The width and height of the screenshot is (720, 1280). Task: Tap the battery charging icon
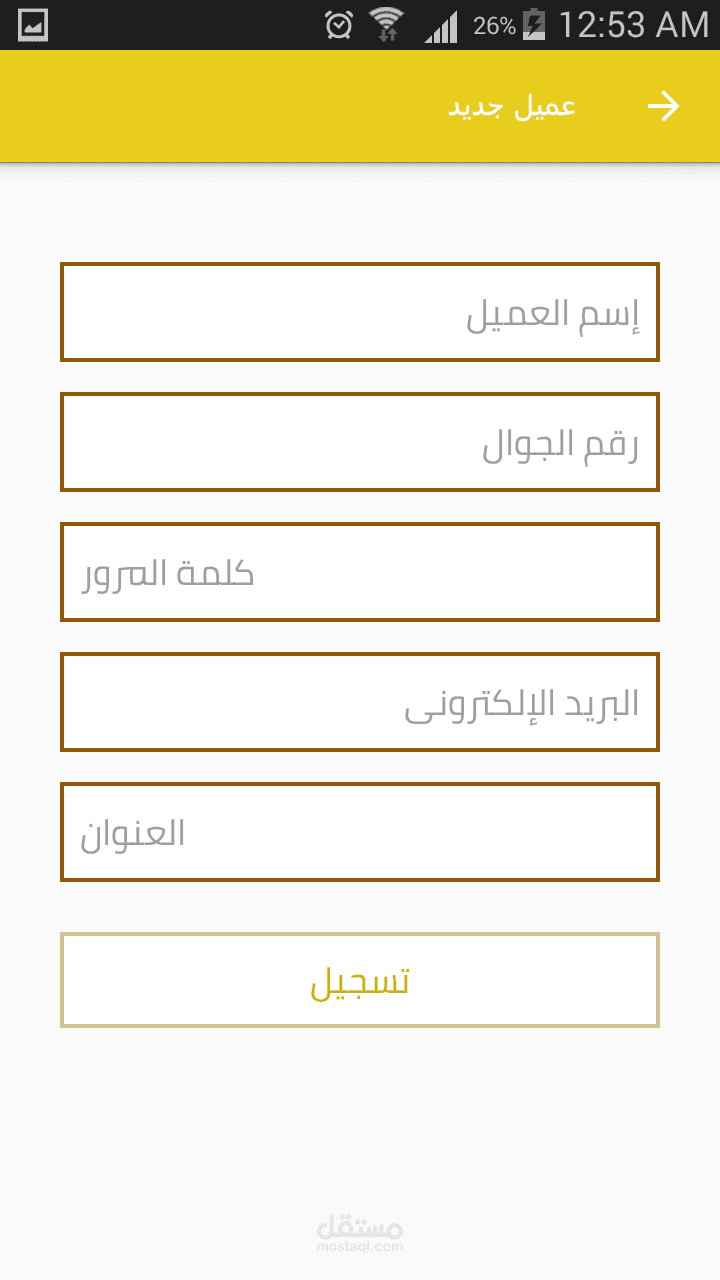(534, 25)
